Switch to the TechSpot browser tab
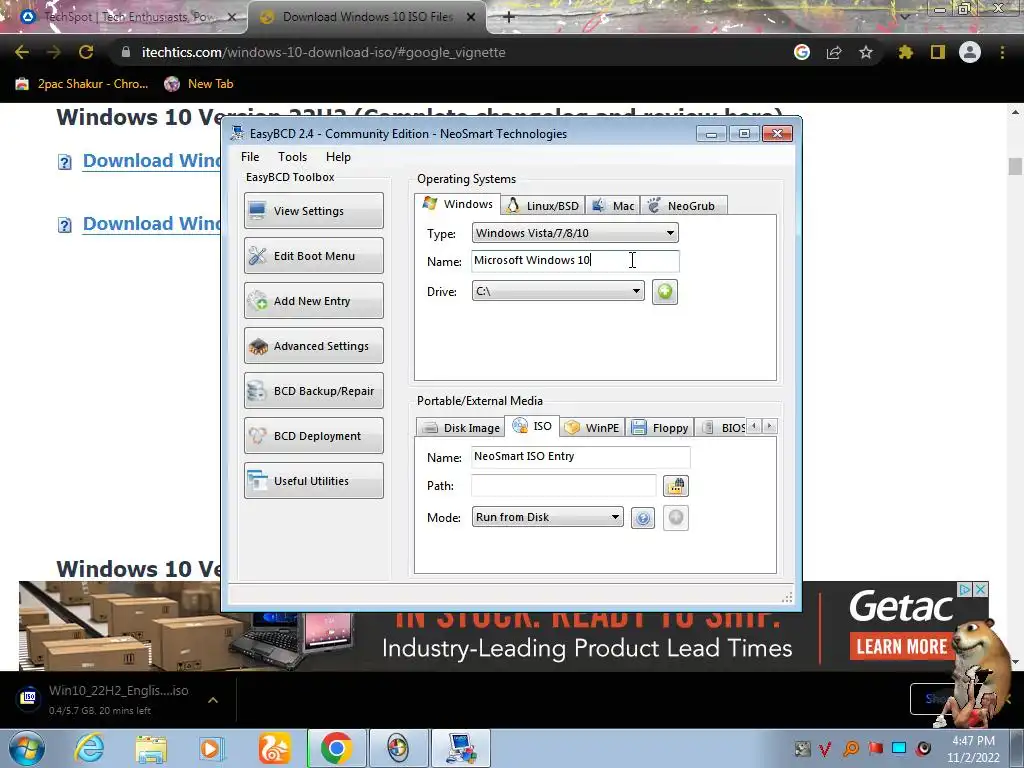Image resolution: width=1024 pixels, height=768 pixels. tap(124, 17)
